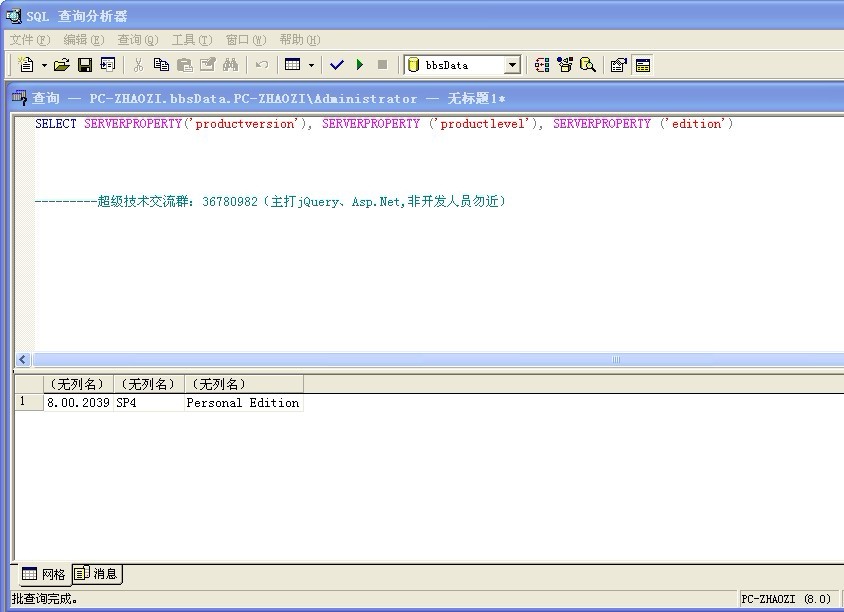844x612 pixels.
Task: Select result cell 8.00.2039
Action: 78,403
